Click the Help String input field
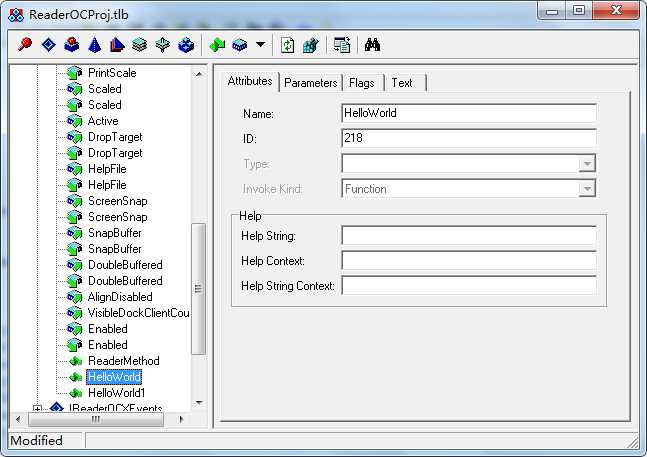 click(x=469, y=236)
